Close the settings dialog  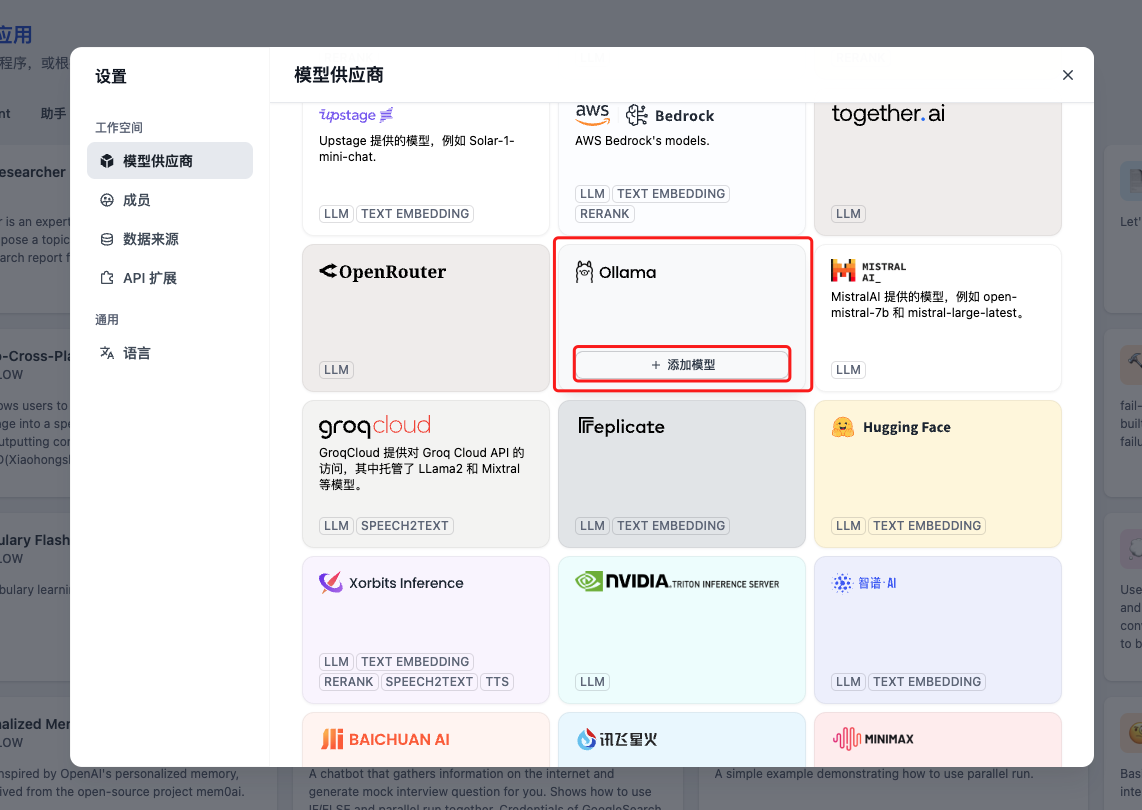click(1068, 75)
